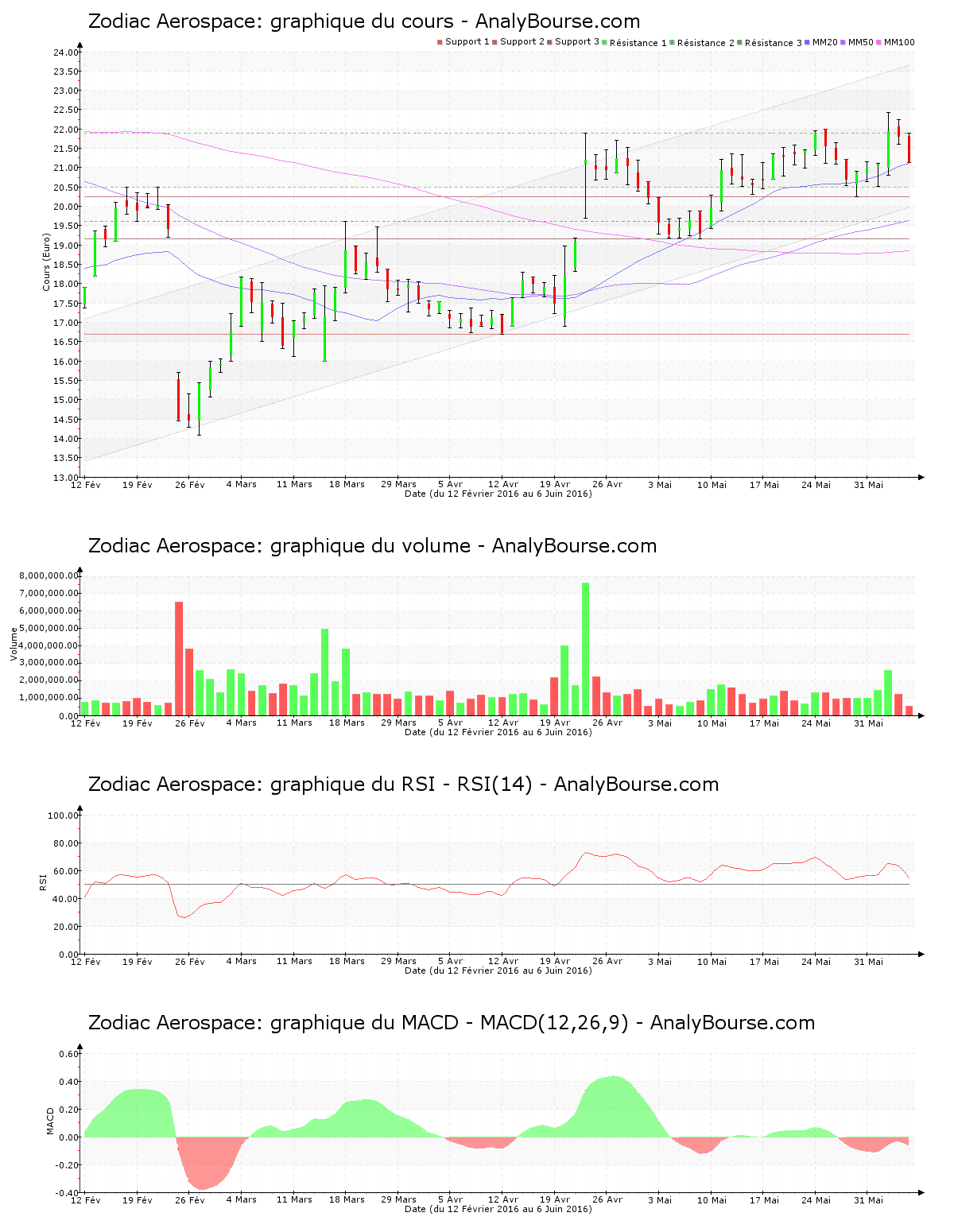This screenshot has width=954, height=1232.
Task: Click the tallest green volume bar
Action: point(585,649)
